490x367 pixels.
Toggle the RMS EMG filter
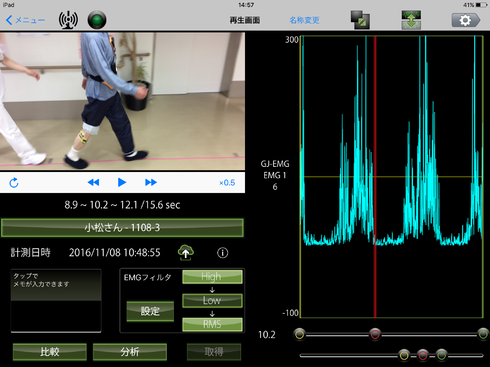coord(212,324)
